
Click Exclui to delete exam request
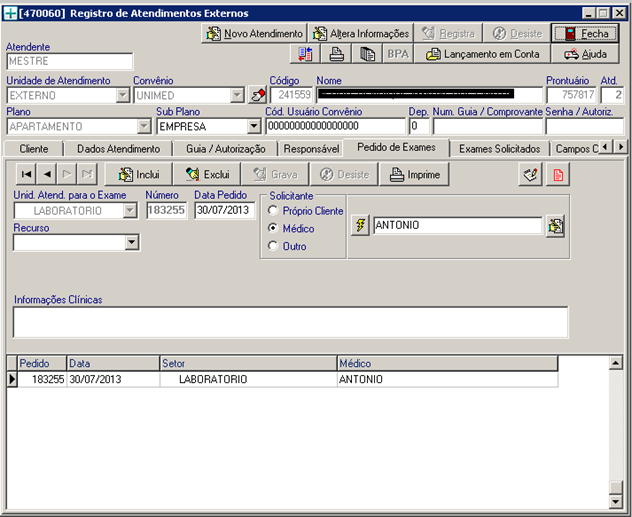tap(207, 174)
